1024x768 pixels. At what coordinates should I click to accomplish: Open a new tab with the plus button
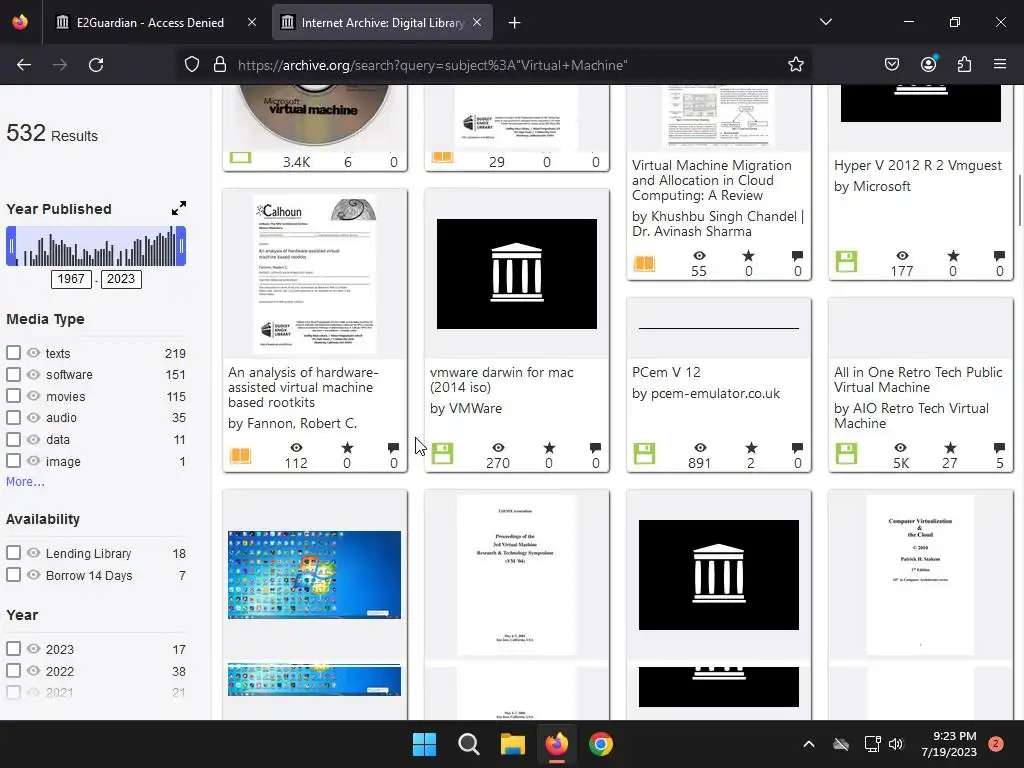coord(515,23)
